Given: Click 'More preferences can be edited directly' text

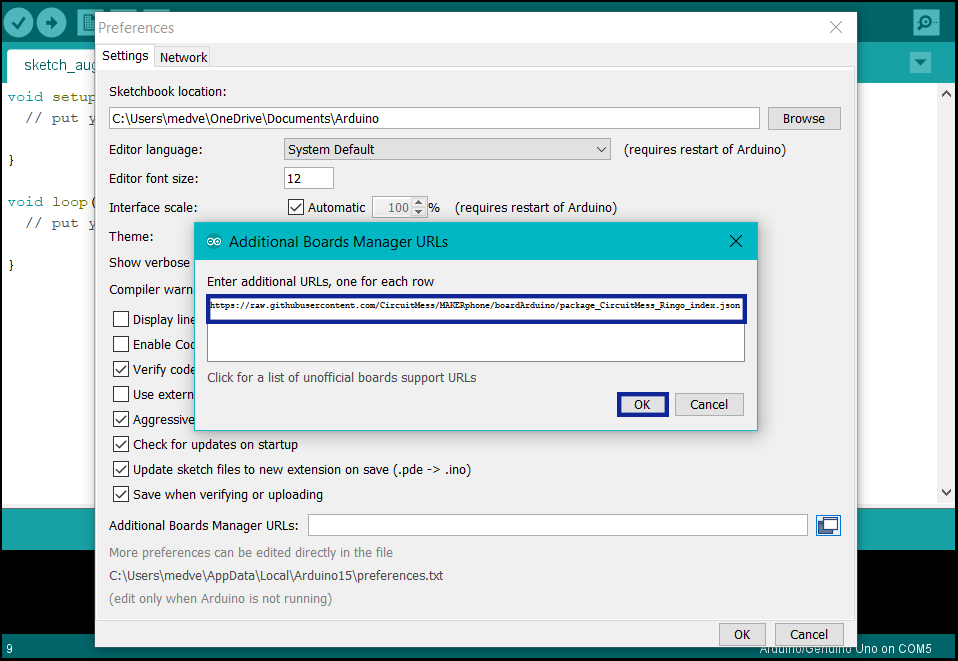Looking at the screenshot, I should (x=250, y=553).
